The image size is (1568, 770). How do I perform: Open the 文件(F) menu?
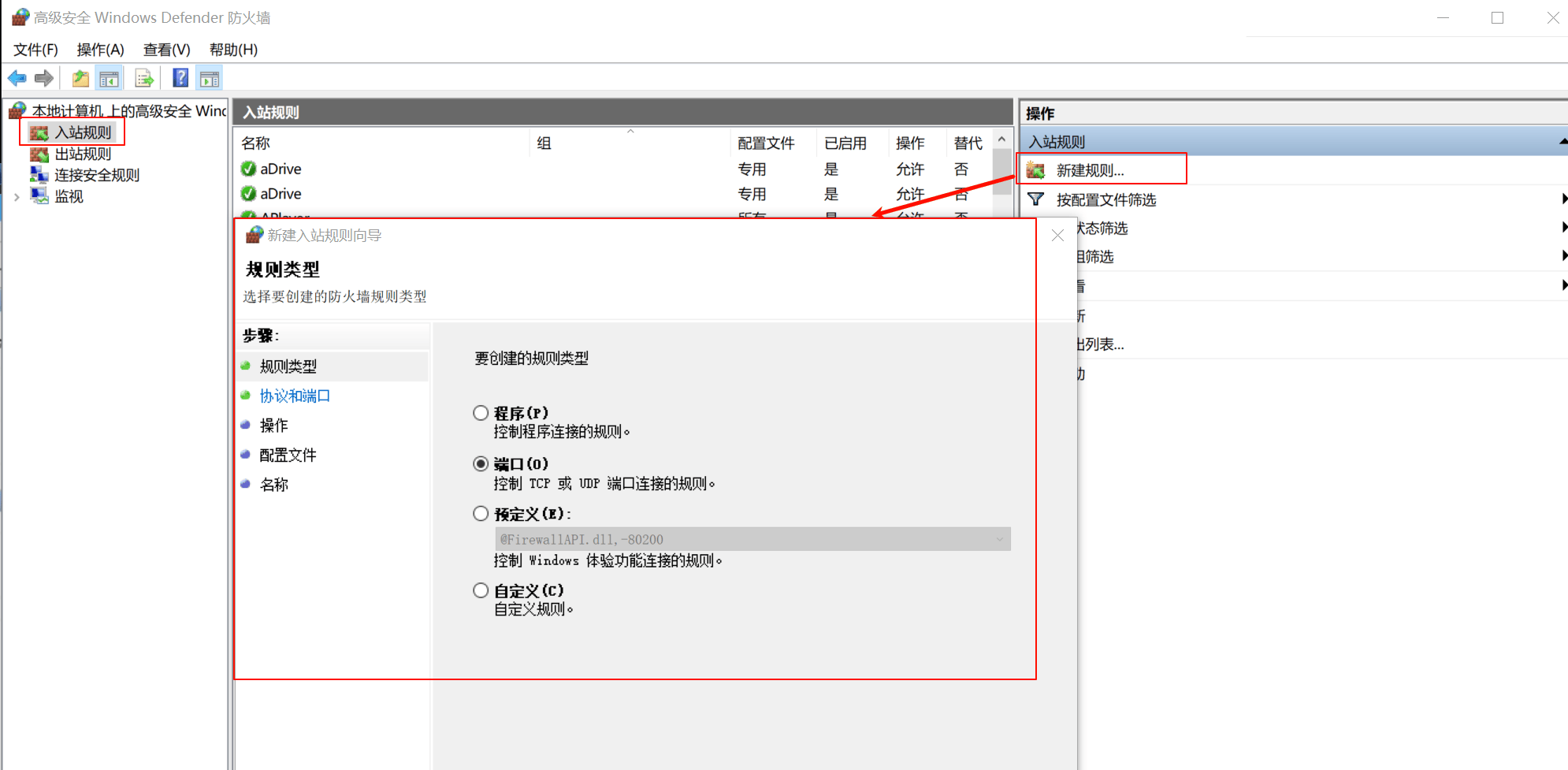tap(35, 50)
